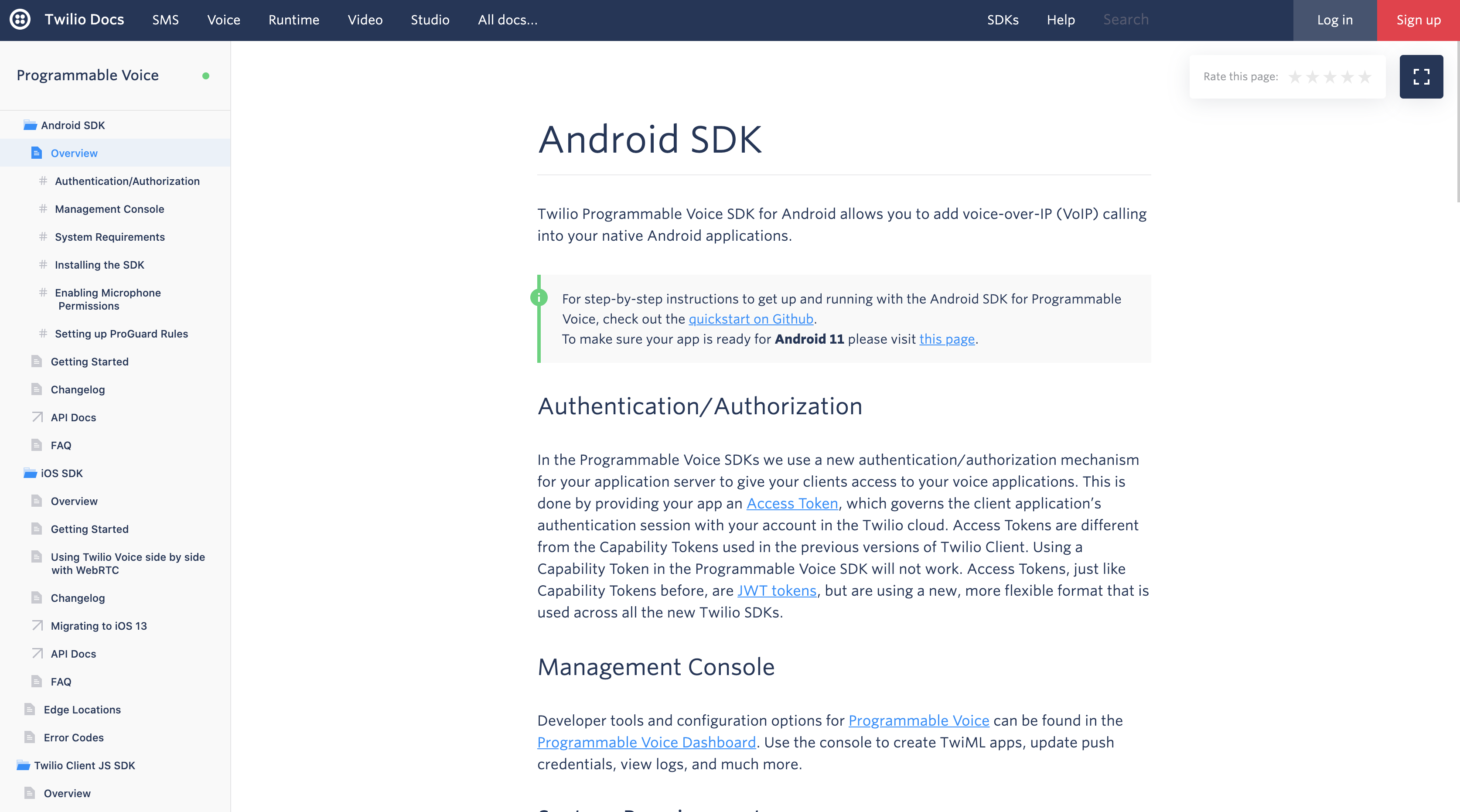The height and width of the screenshot is (812, 1460).
Task: Click the Twilio logo icon
Action: point(20,20)
